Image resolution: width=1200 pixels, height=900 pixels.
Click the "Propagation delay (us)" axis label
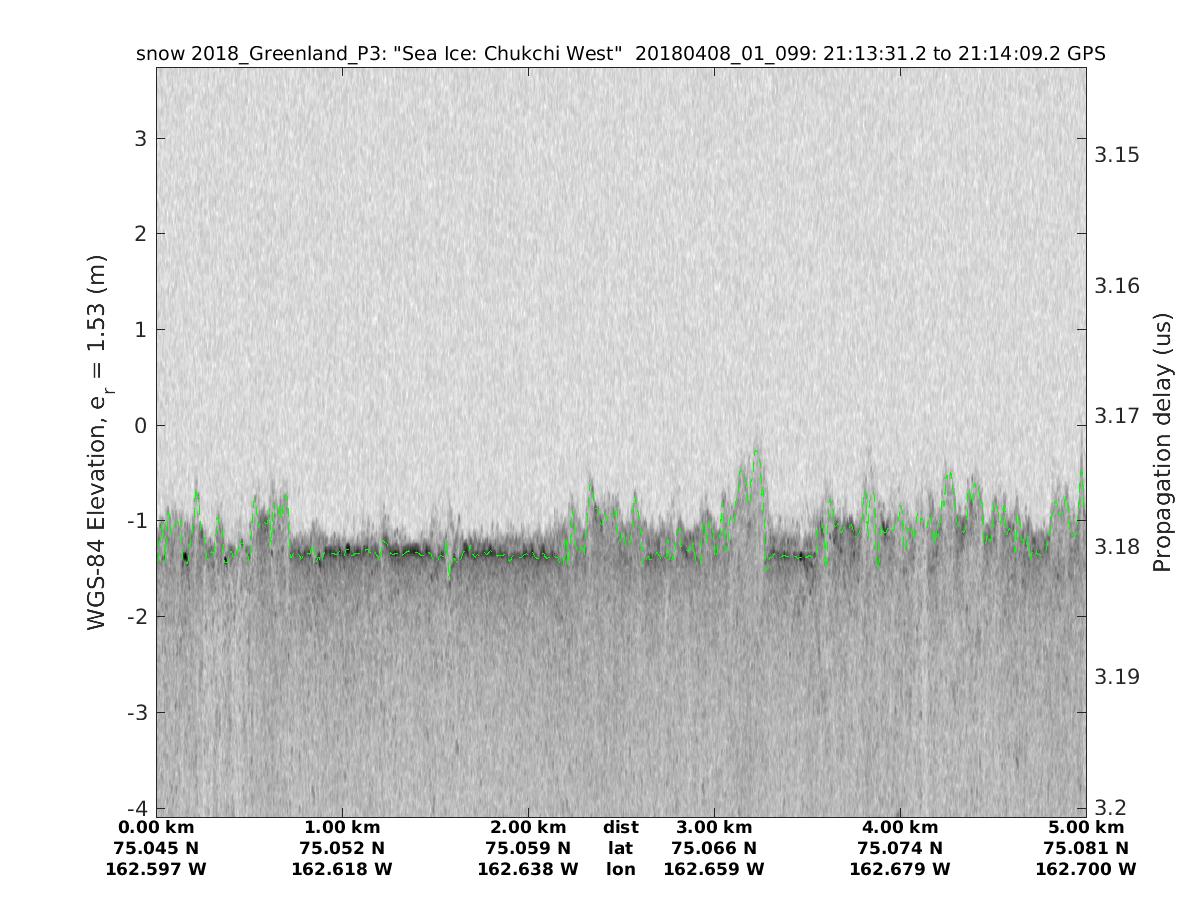[1161, 442]
